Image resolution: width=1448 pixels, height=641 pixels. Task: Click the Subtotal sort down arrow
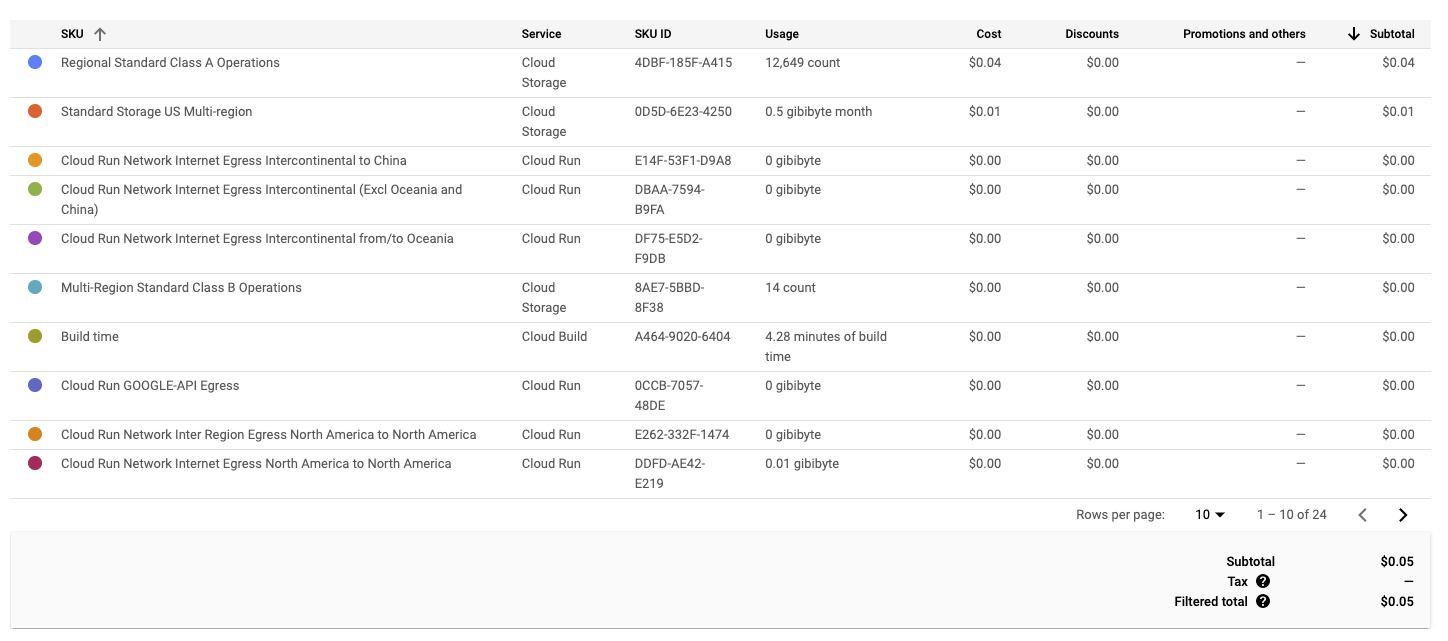(1354, 34)
